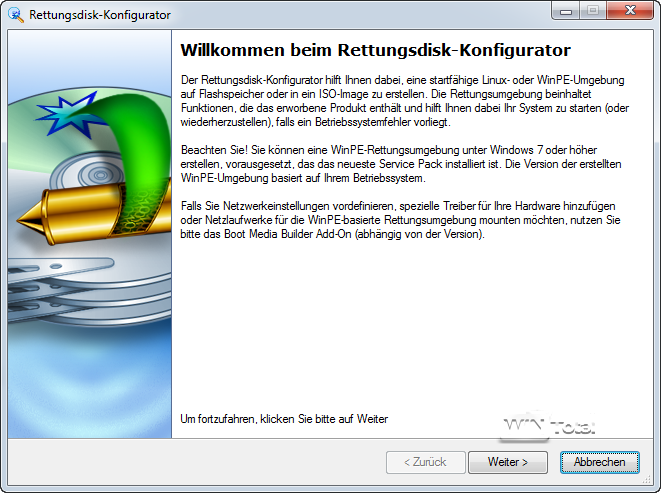661x493 pixels.
Task: Click the paragraph starting 'Der Rettungsdisk-Konfigurator hilft'
Action: tap(405, 101)
